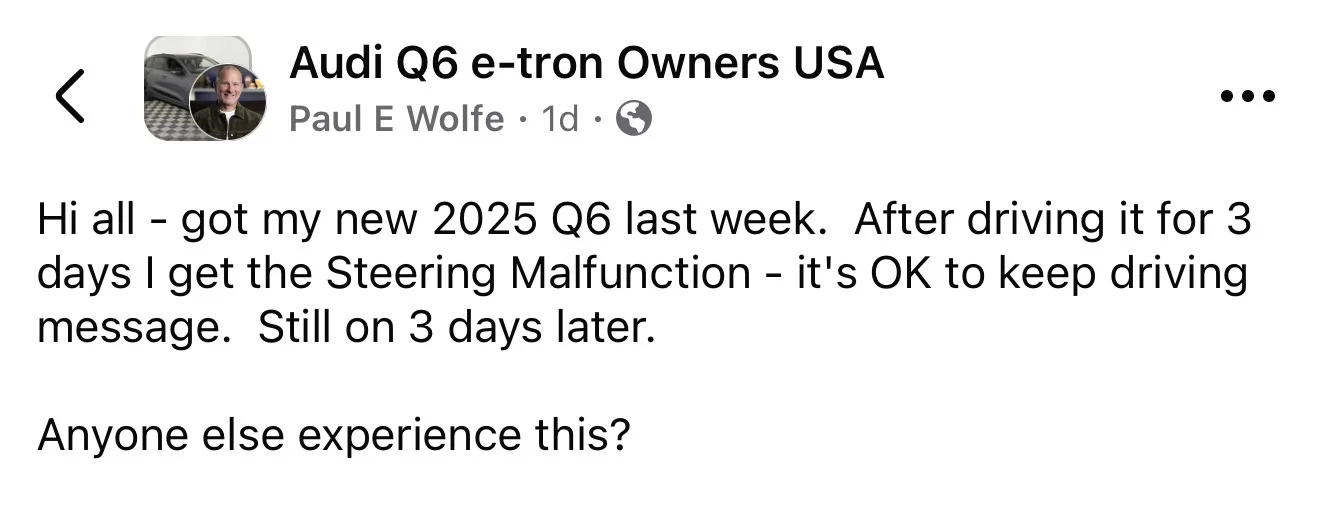Screen dimensions: 1320x510
Task: Click the word 'Owners' in the group title
Action: [698, 64]
